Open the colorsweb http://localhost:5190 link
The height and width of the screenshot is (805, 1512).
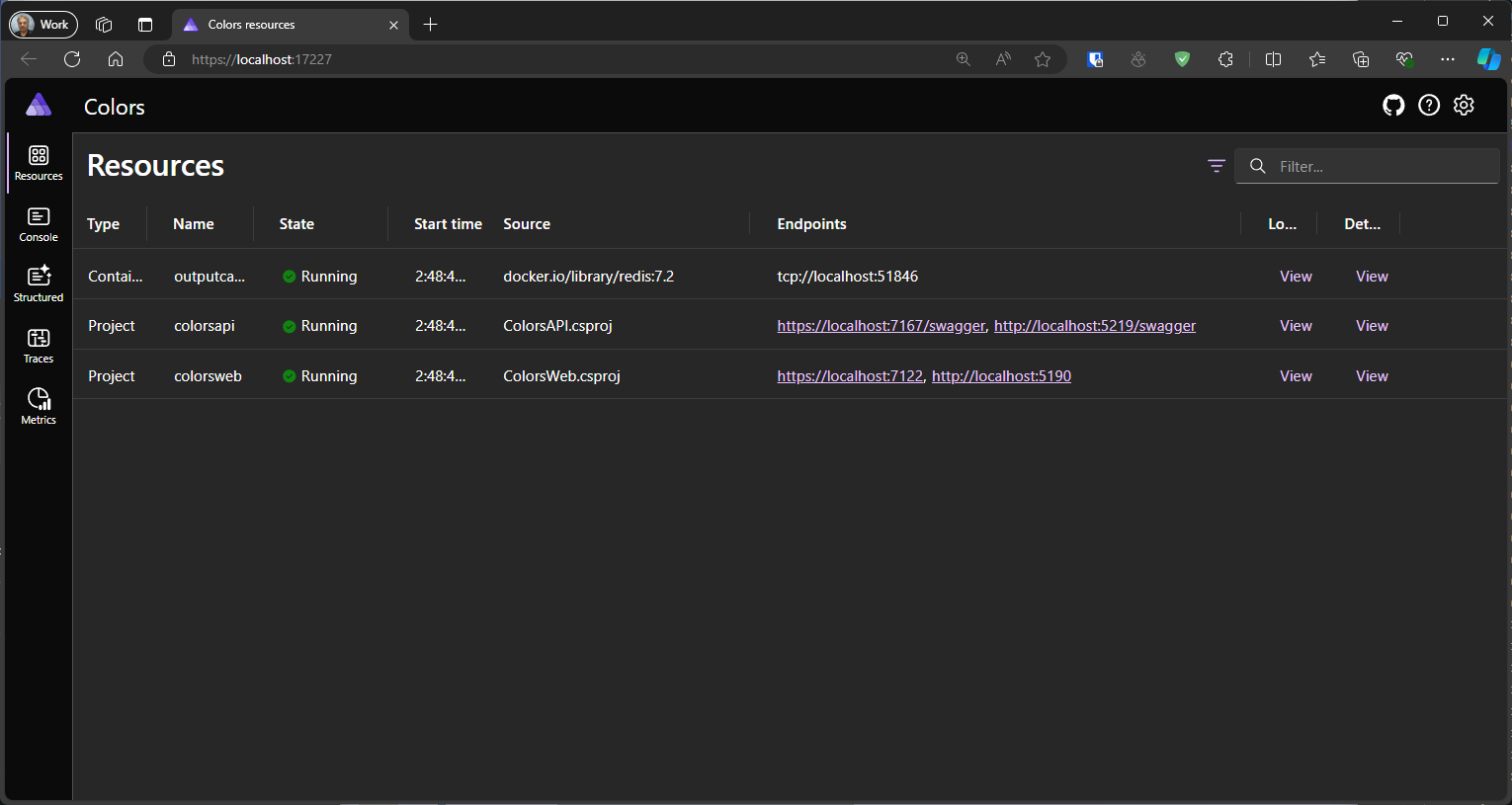tap(1001, 376)
